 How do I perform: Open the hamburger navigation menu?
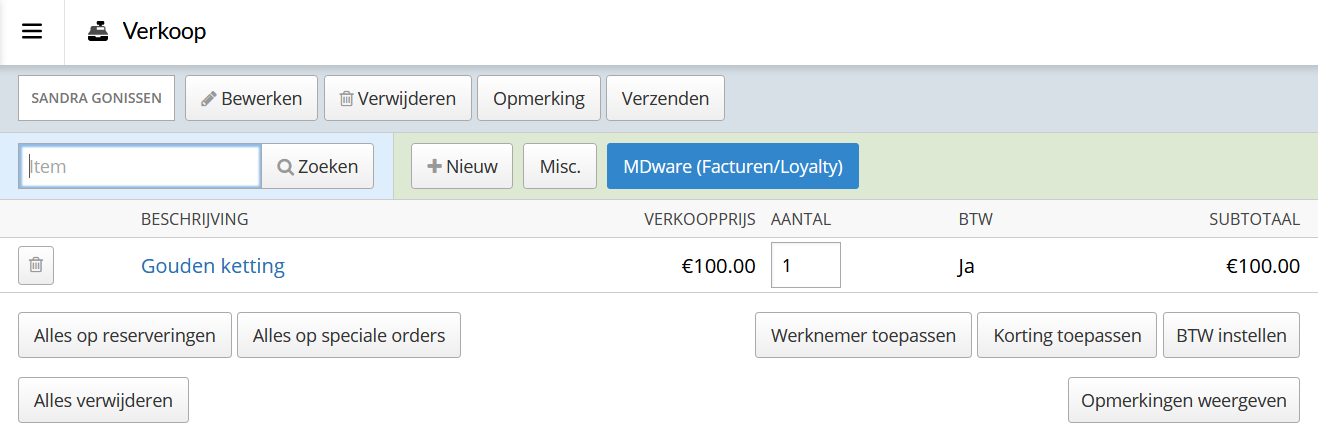(32, 31)
